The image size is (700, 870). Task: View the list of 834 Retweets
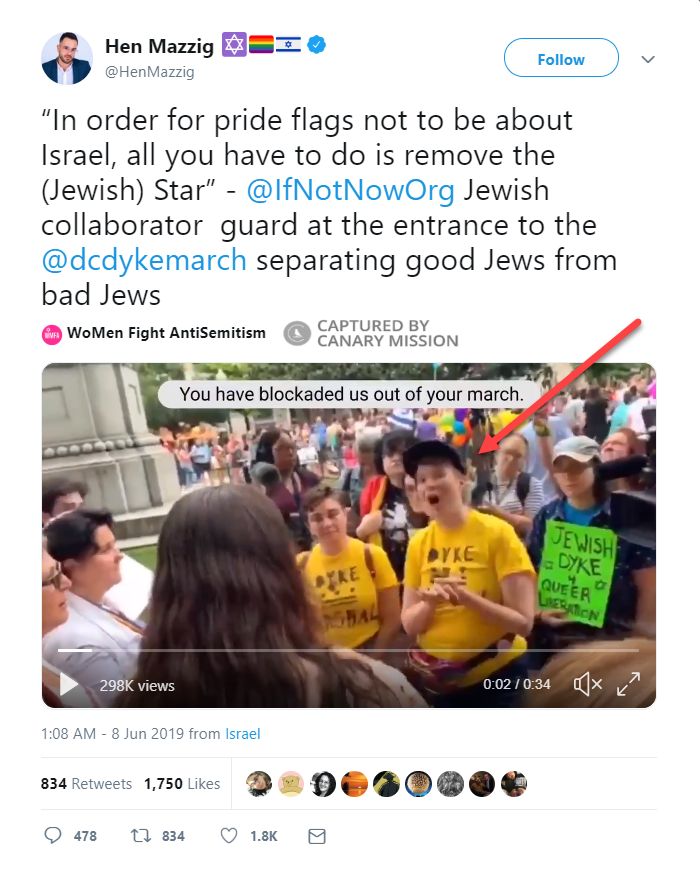point(86,783)
